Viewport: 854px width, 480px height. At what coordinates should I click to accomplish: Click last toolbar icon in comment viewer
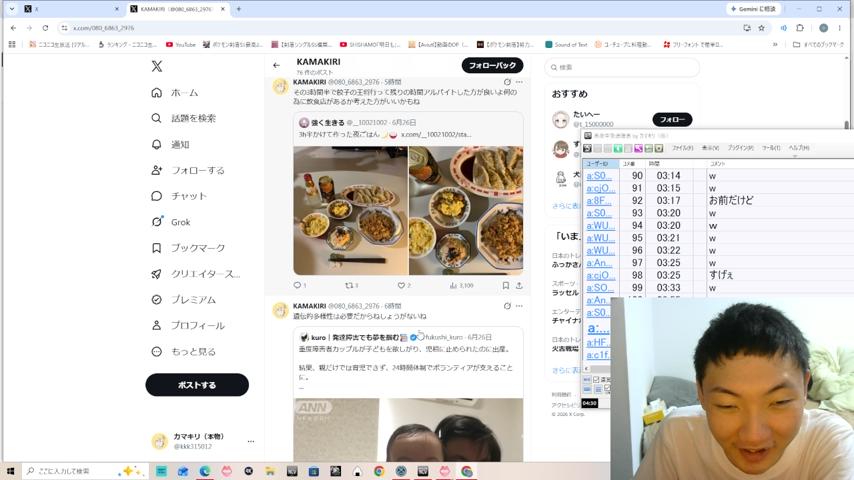[x=658, y=148]
